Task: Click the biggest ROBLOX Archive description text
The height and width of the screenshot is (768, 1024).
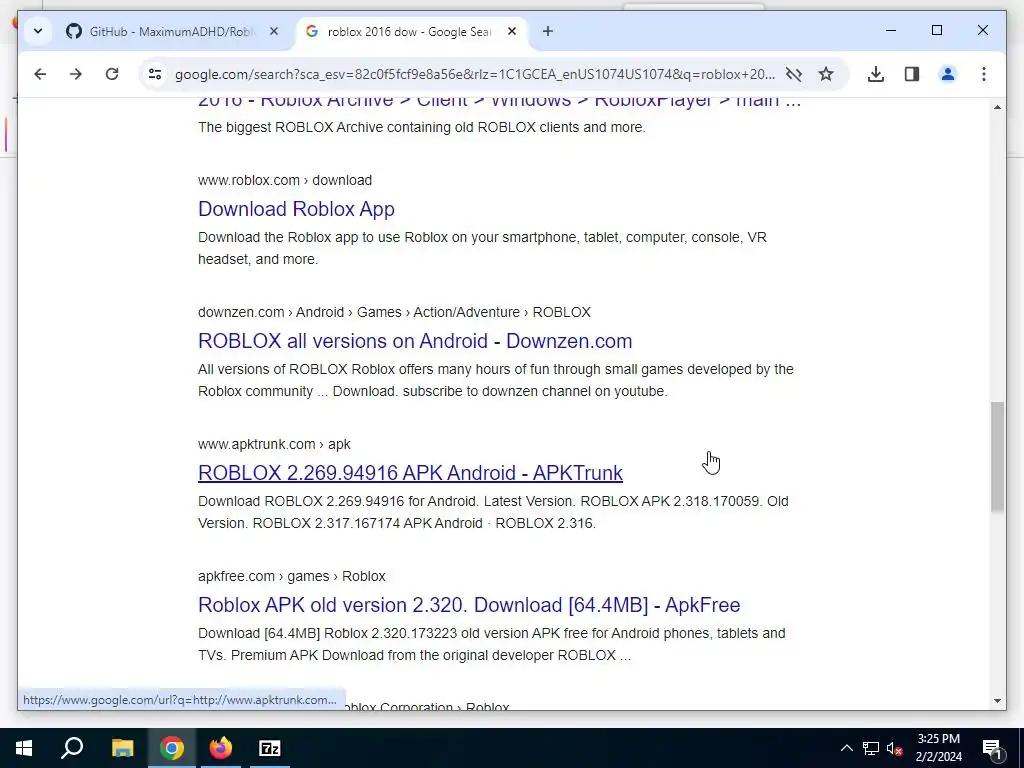Action: coord(421,127)
